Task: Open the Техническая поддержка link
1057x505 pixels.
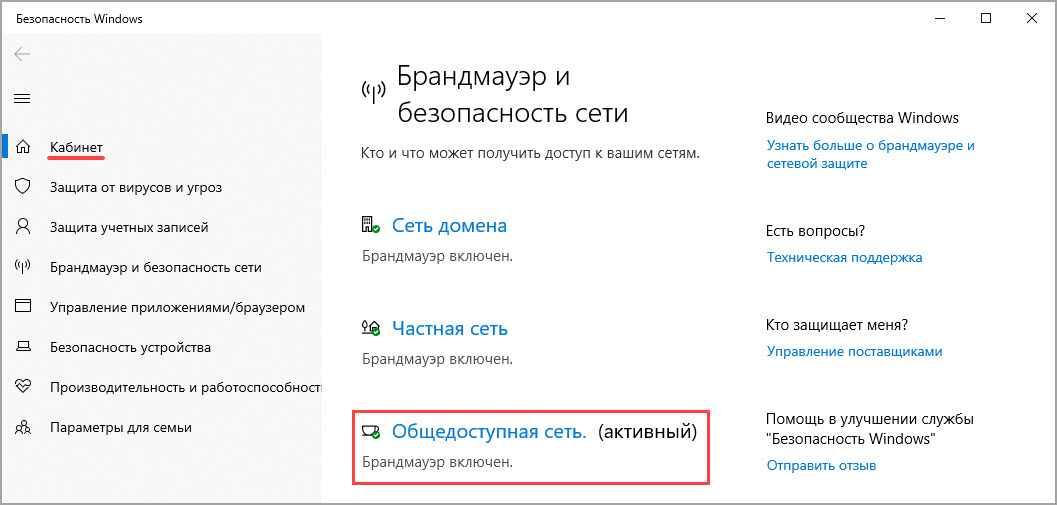Action: click(x=844, y=258)
